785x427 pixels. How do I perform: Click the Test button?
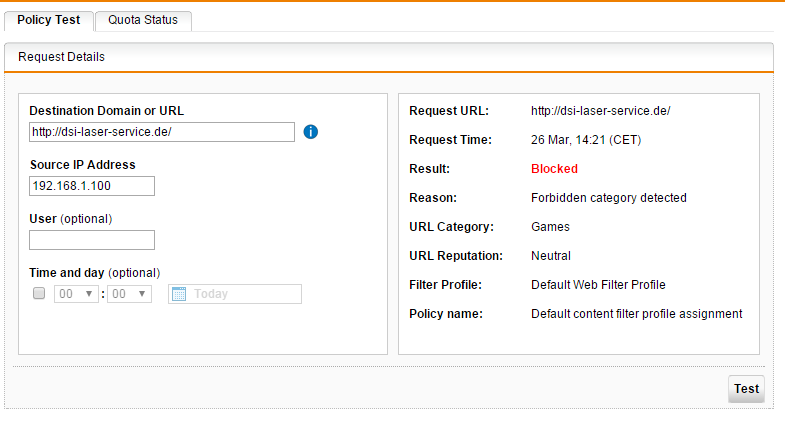coord(746,389)
